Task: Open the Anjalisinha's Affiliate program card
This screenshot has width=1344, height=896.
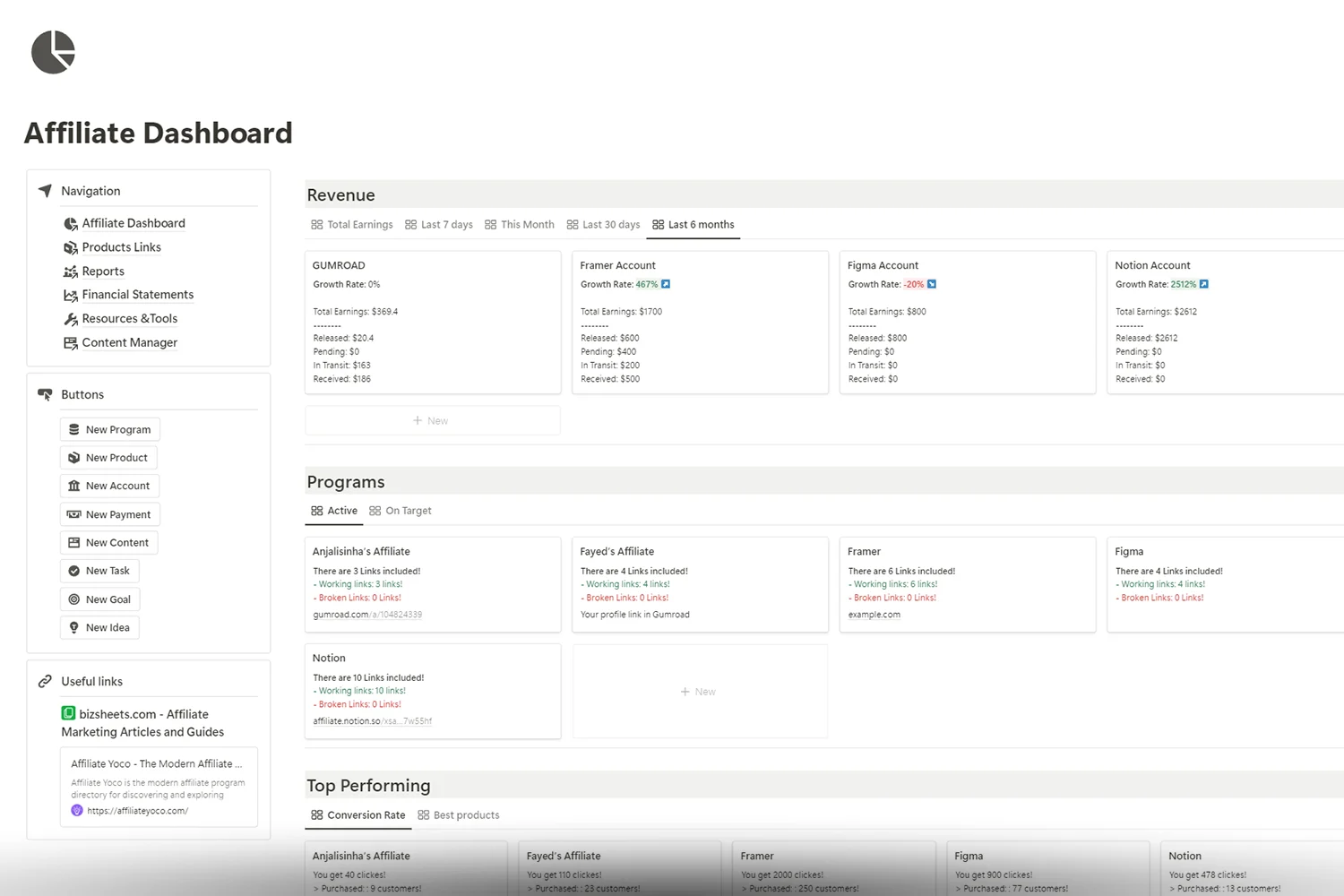Action: point(433,585)
